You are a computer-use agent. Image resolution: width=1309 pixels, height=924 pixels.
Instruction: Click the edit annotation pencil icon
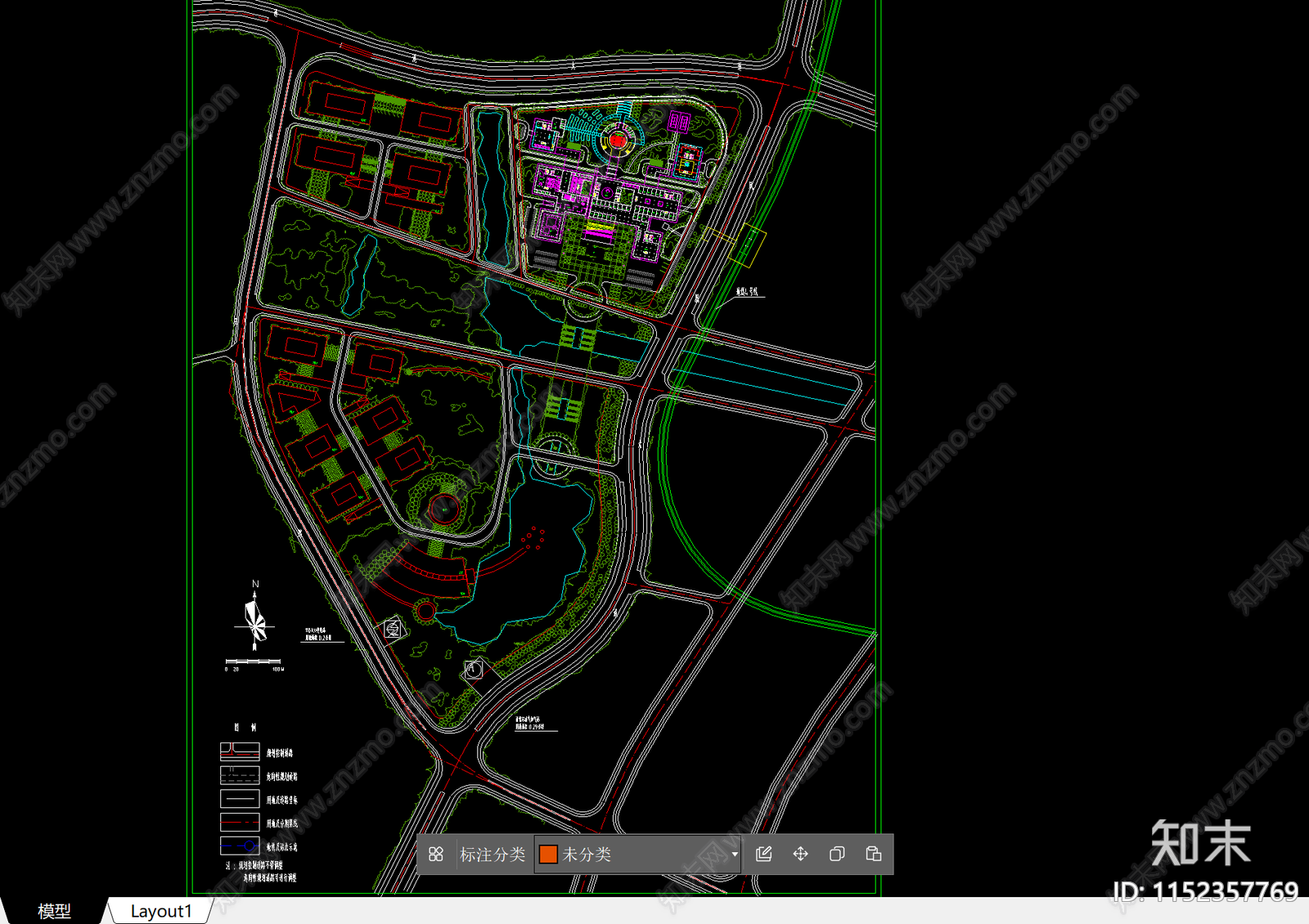(764, 854)
